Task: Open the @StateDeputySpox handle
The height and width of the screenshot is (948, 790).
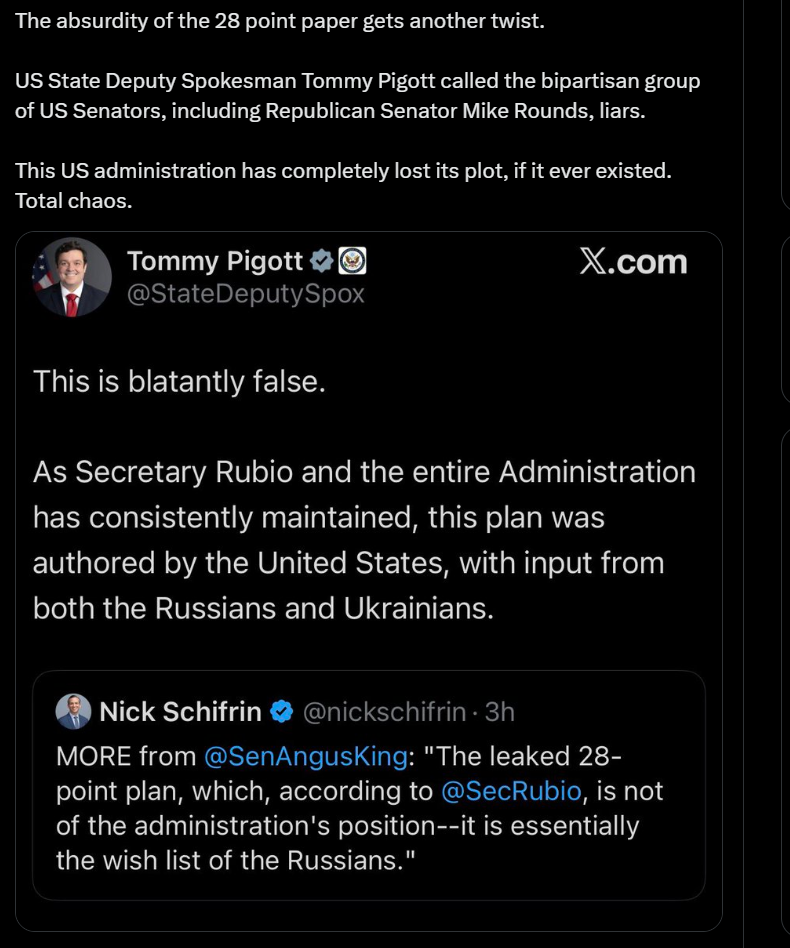Action: pyautogui.click(x=246, y=294)
